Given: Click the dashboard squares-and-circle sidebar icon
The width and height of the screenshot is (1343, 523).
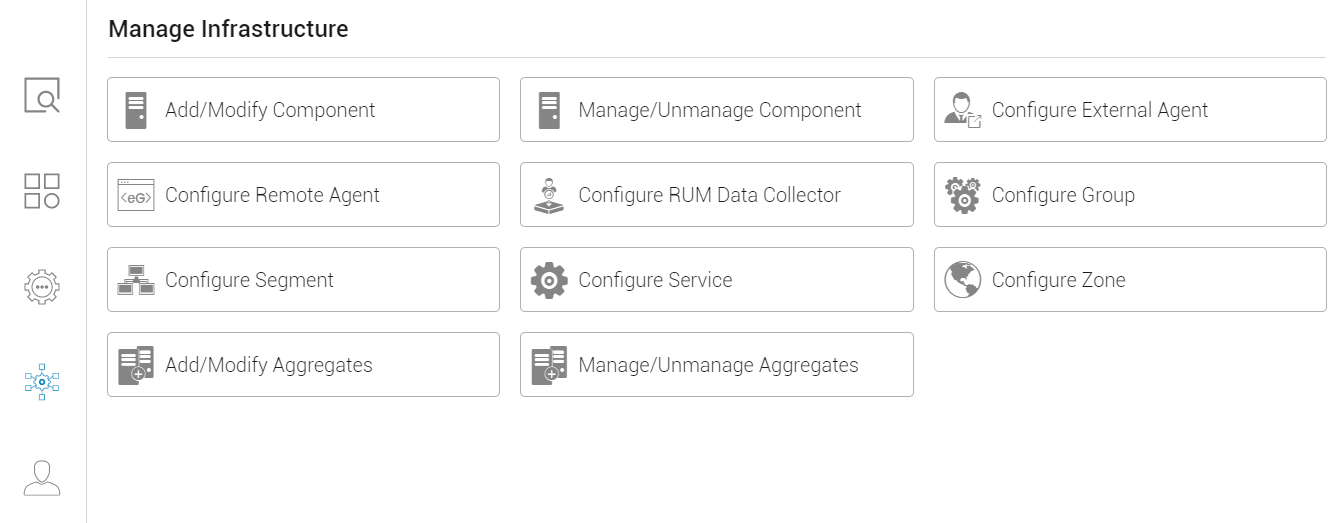Looking at the screenshot, I should click(x=42, y=190).
